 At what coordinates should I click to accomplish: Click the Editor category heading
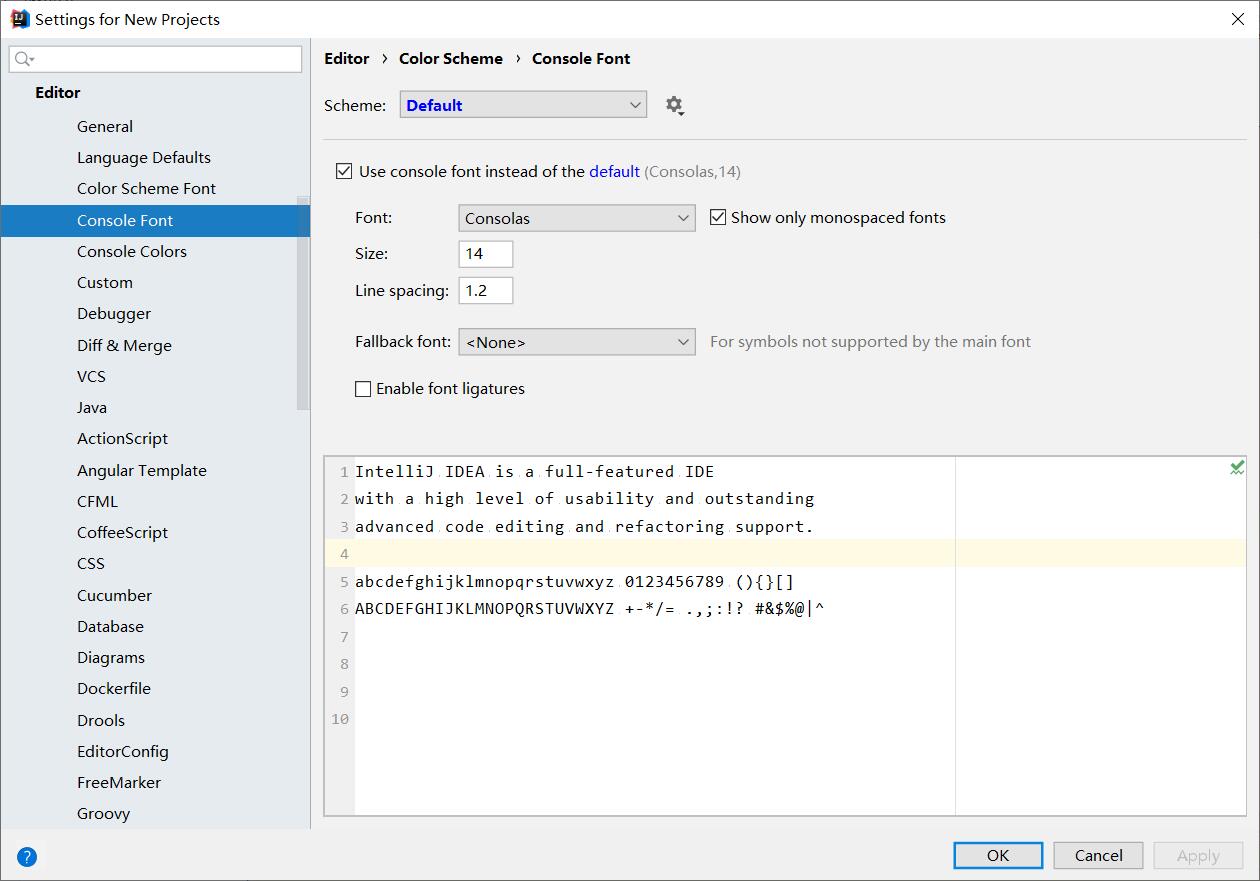click(x=58, y=92)
